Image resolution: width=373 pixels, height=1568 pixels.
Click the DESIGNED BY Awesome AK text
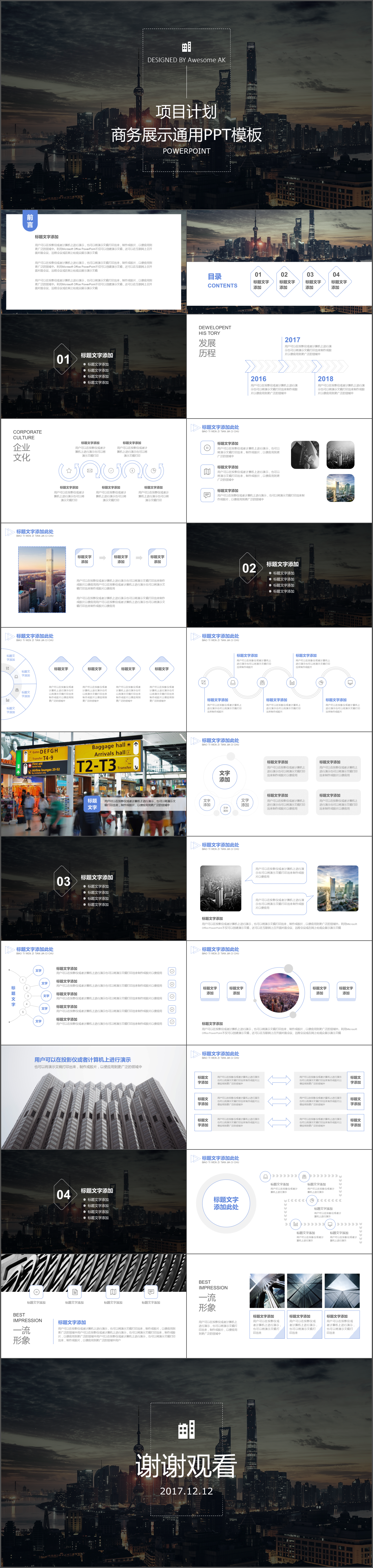[x=186, y=60]
